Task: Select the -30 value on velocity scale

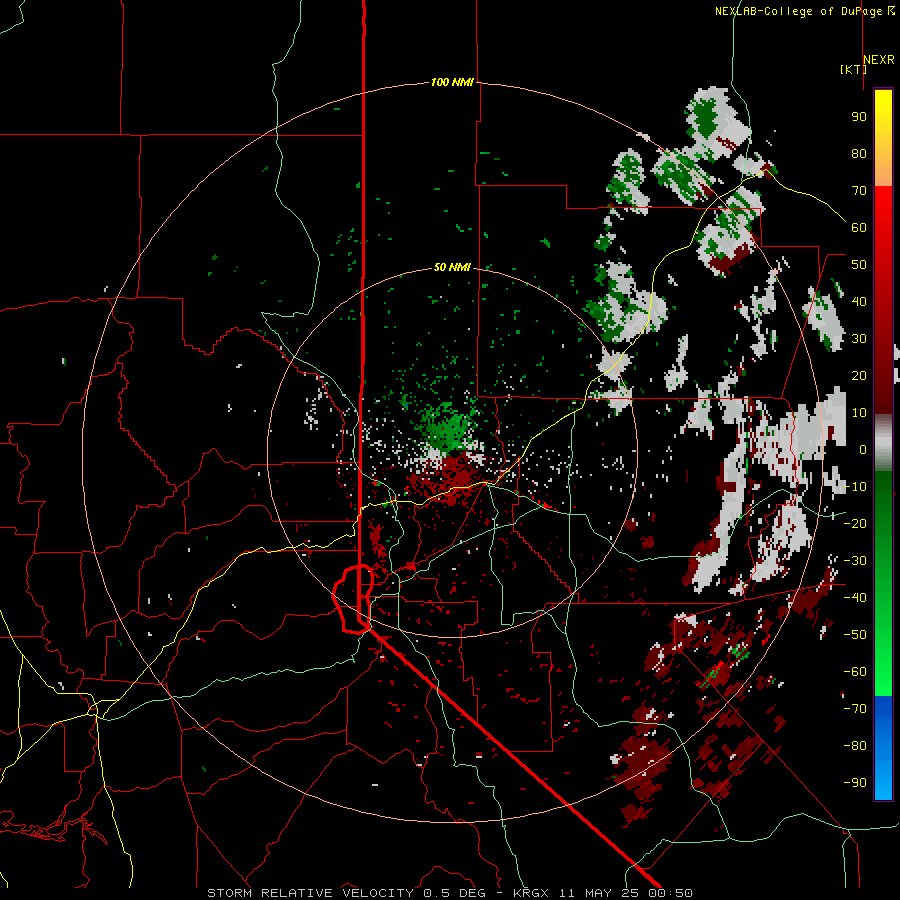Action: (x=855, y=561)
